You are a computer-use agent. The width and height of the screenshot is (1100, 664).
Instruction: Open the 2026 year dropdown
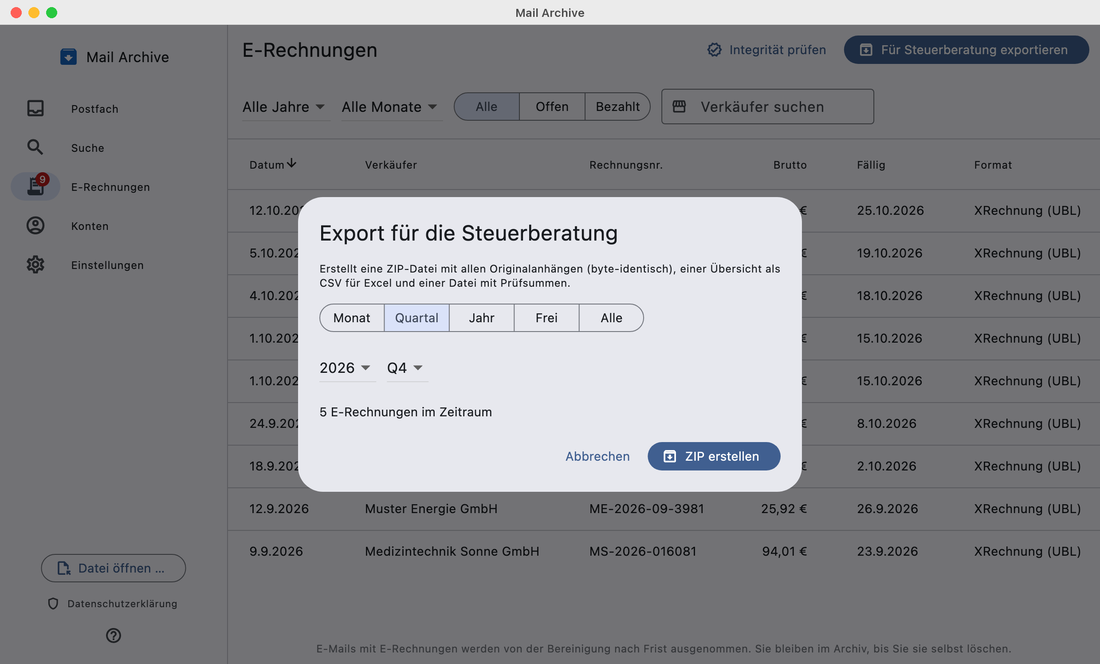(347, 368)
